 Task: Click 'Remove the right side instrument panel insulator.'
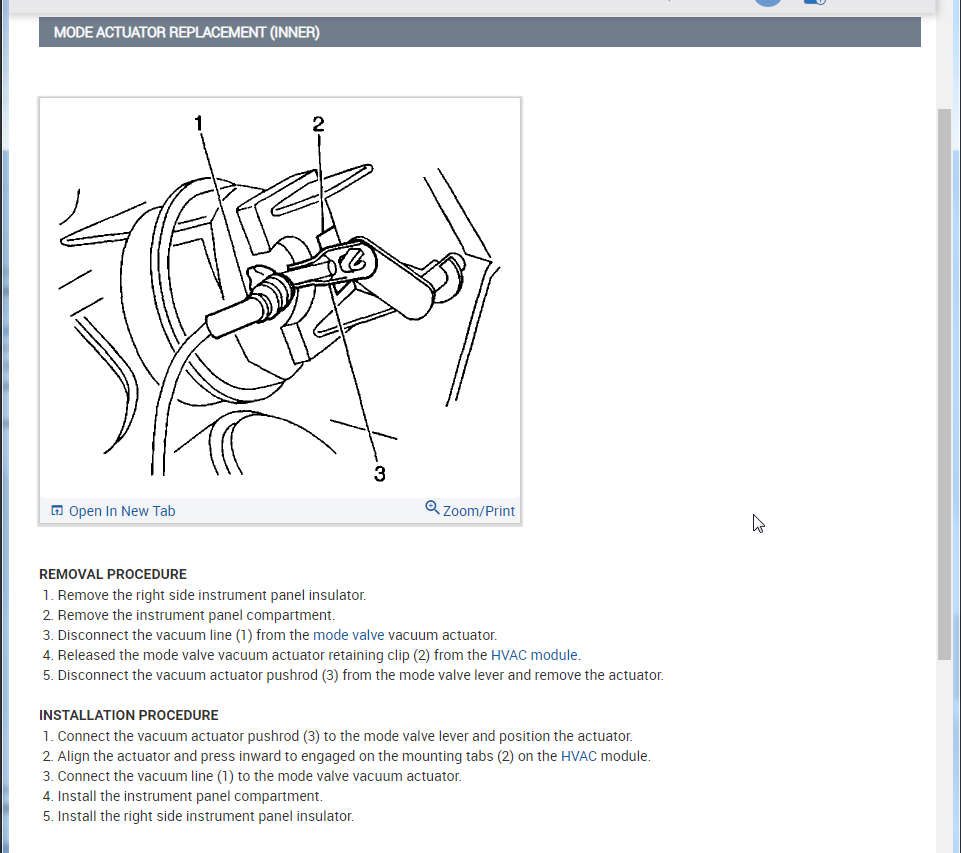click(x=211, y=595)
